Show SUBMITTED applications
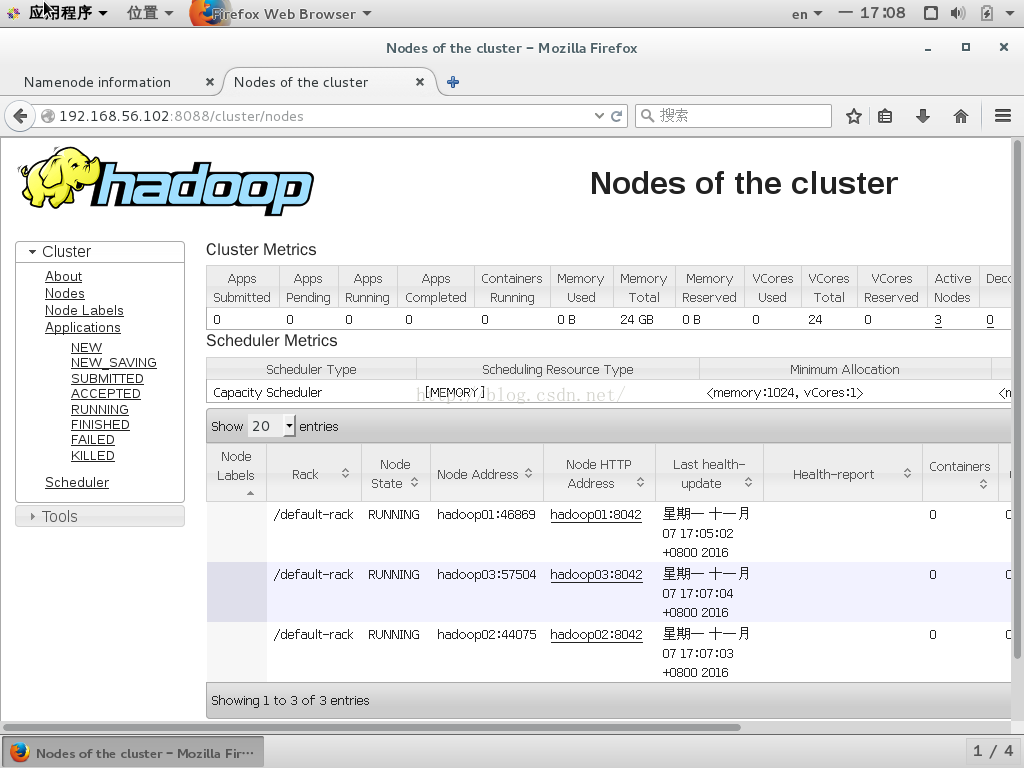The image size is (1024, 768). (x=107, y=379)
